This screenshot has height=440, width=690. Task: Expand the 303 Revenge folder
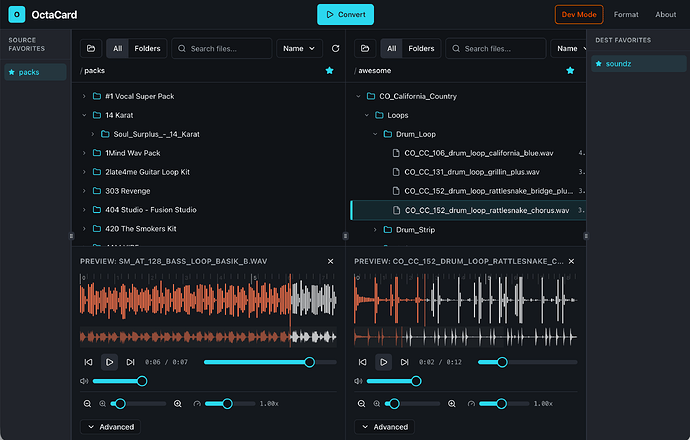click(x=84, y=190)
